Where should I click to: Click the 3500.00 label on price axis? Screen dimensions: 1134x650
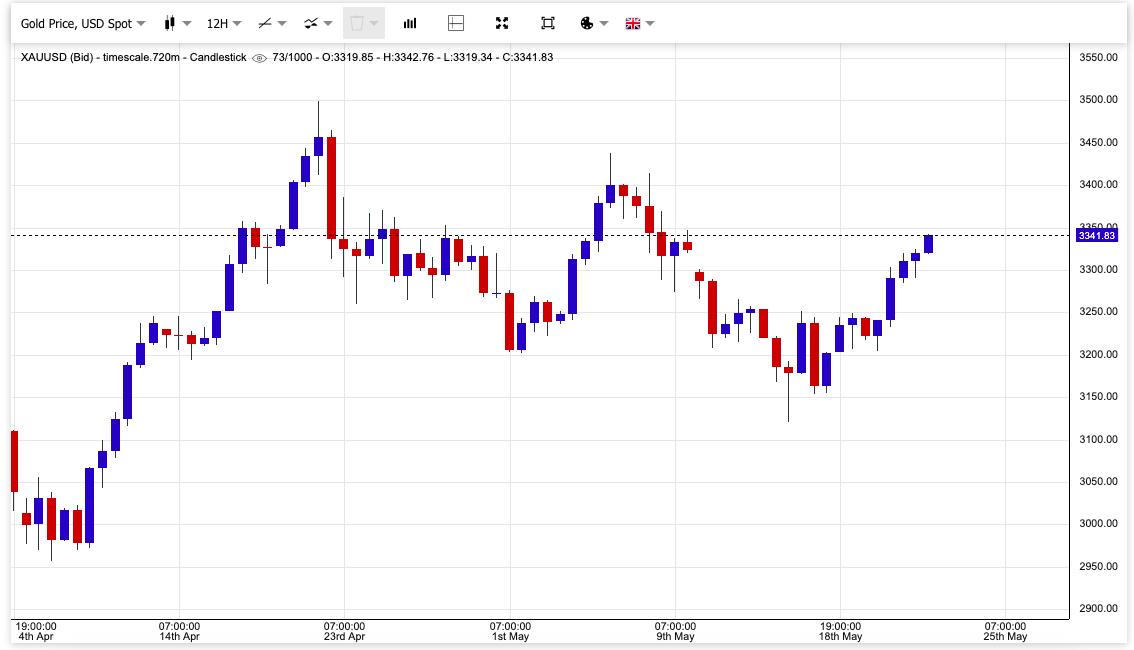(1098, 100)
